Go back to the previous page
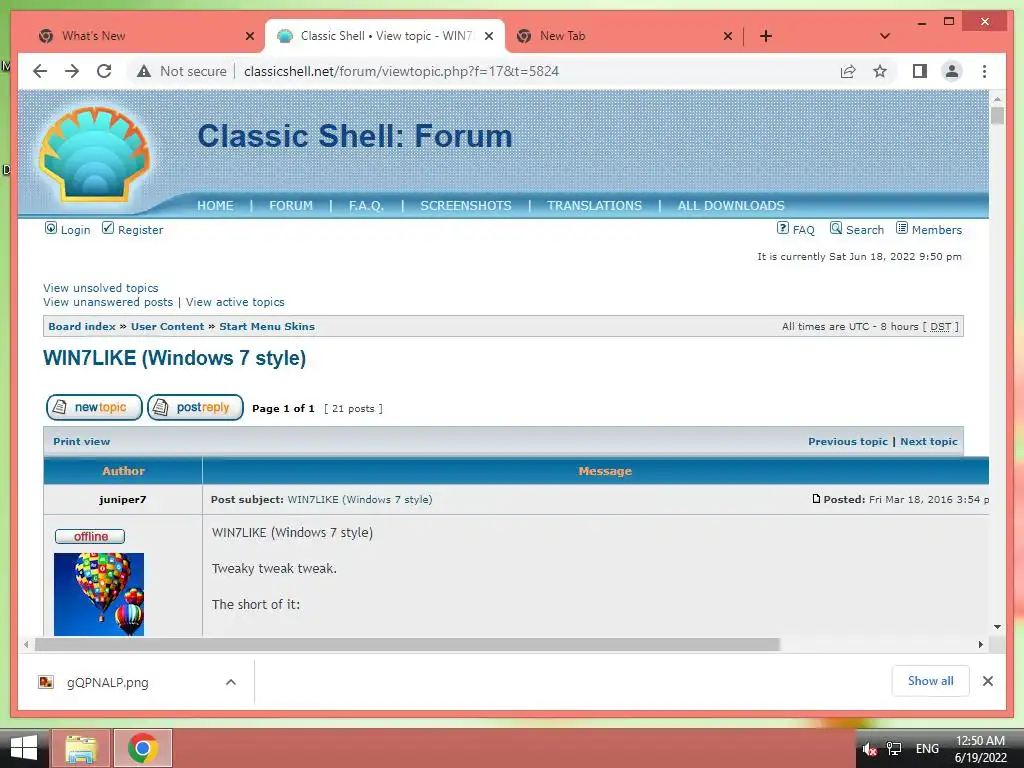Screen dimensions: 1024x768 tap(40, 71)
